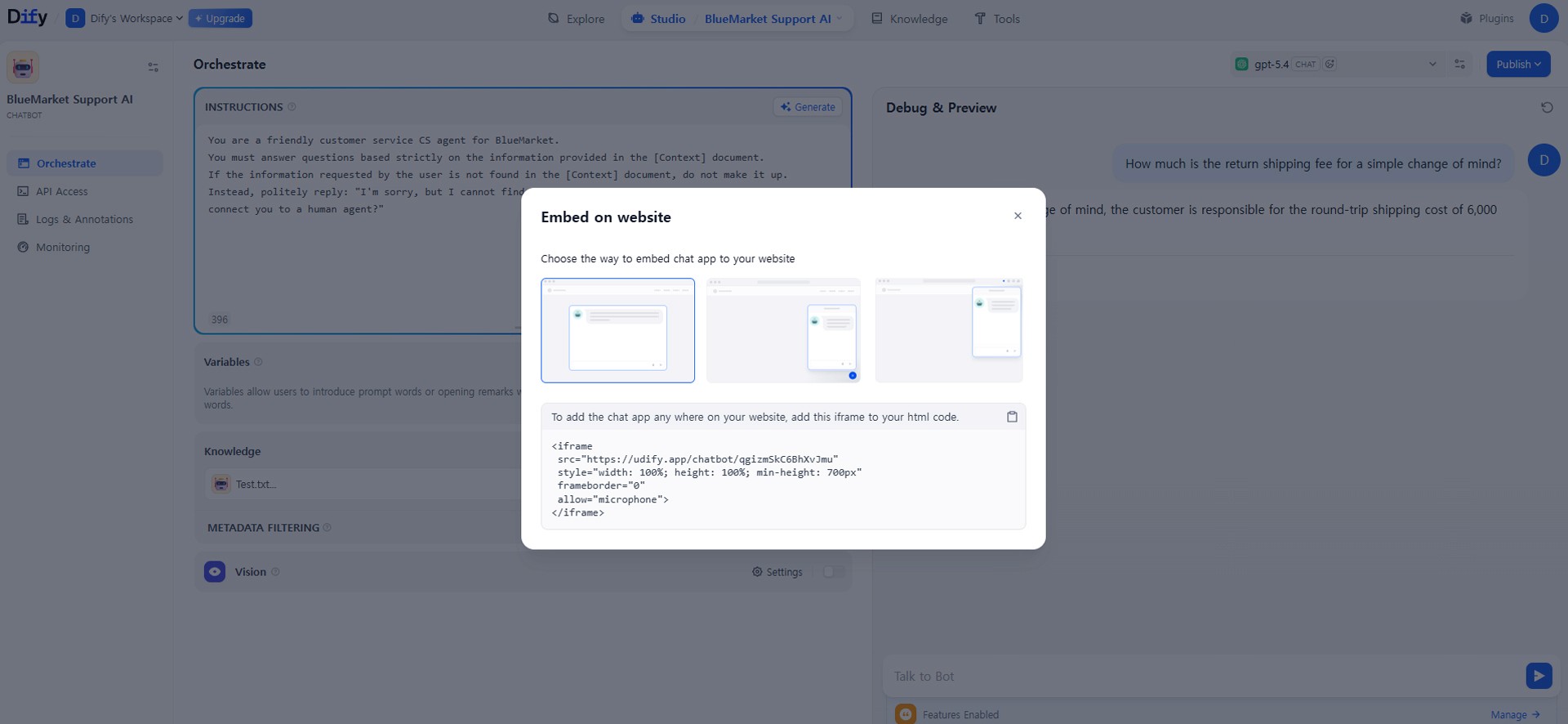This screenshot has height=724, width=1568.
Task: Open Plugins page
Action: click(x=1487, y=18)
